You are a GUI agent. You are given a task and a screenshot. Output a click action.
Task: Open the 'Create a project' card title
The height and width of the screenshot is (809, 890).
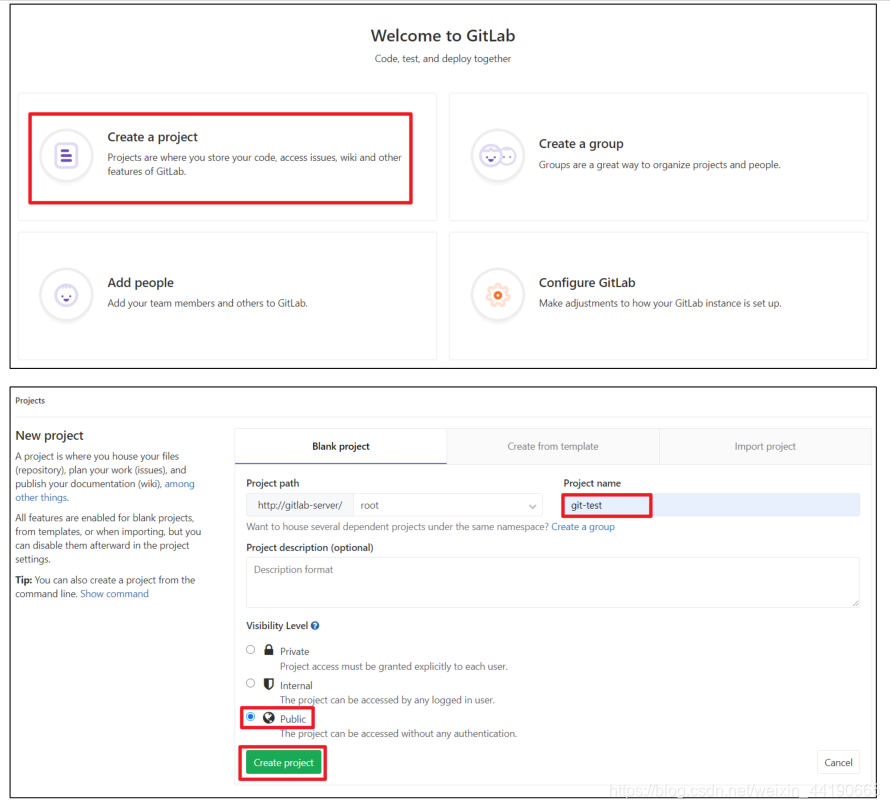point(152,137)
